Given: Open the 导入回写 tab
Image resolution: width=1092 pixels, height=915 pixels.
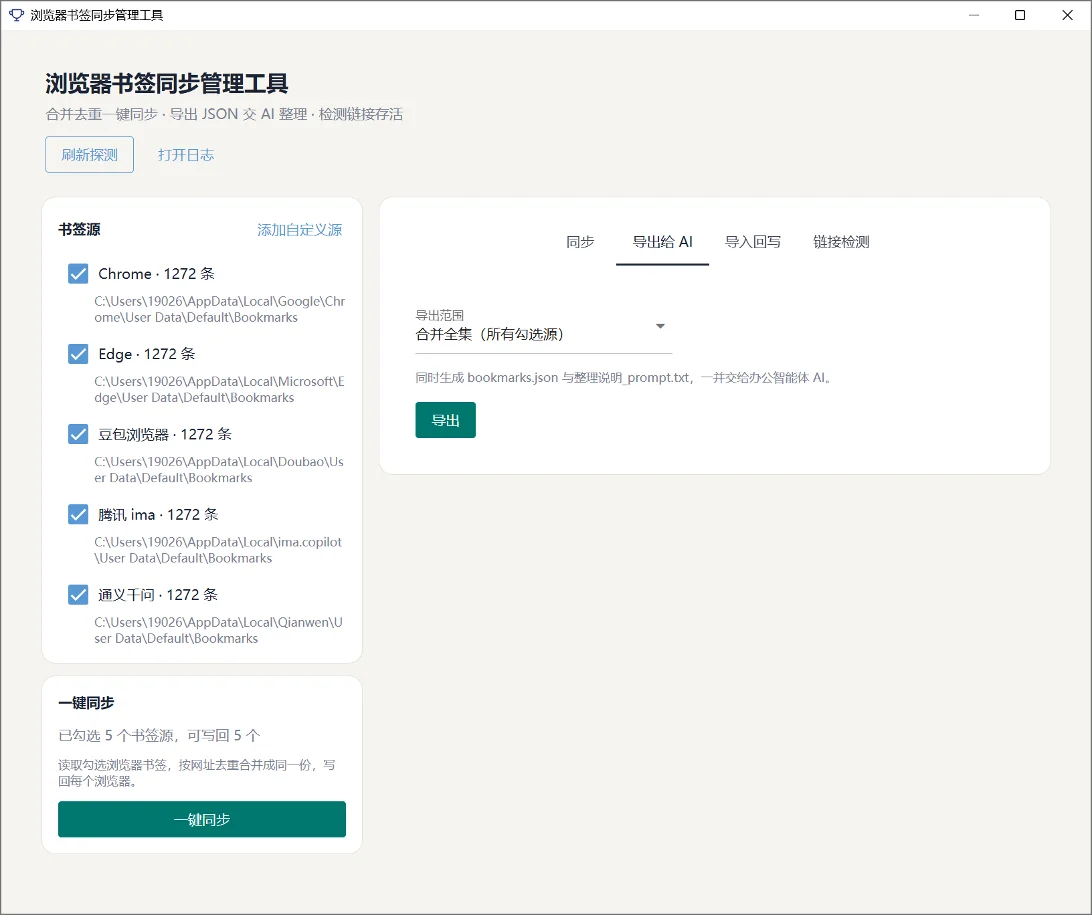Looking at the screenshot, I should tap(753, 242).
